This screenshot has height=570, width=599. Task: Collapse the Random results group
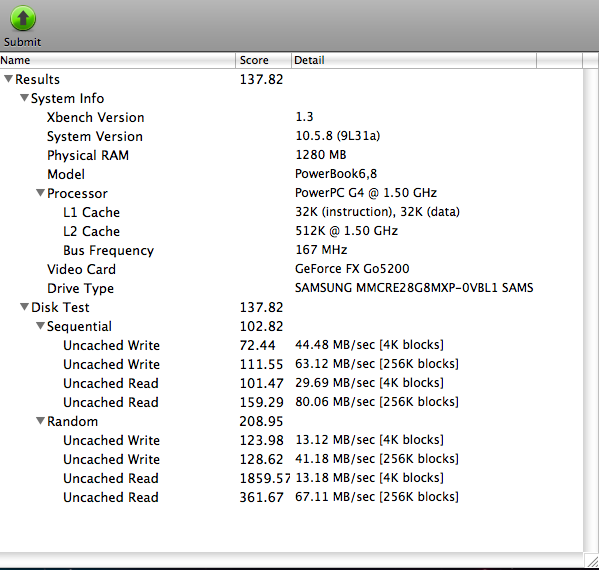[x=40, y=421]
